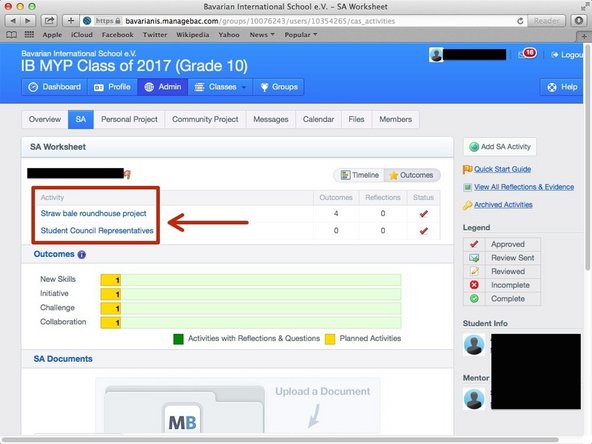Viewport: 592px width, 444px height.
Task: Click the info icon next to Outcomes
Action: 82,254
